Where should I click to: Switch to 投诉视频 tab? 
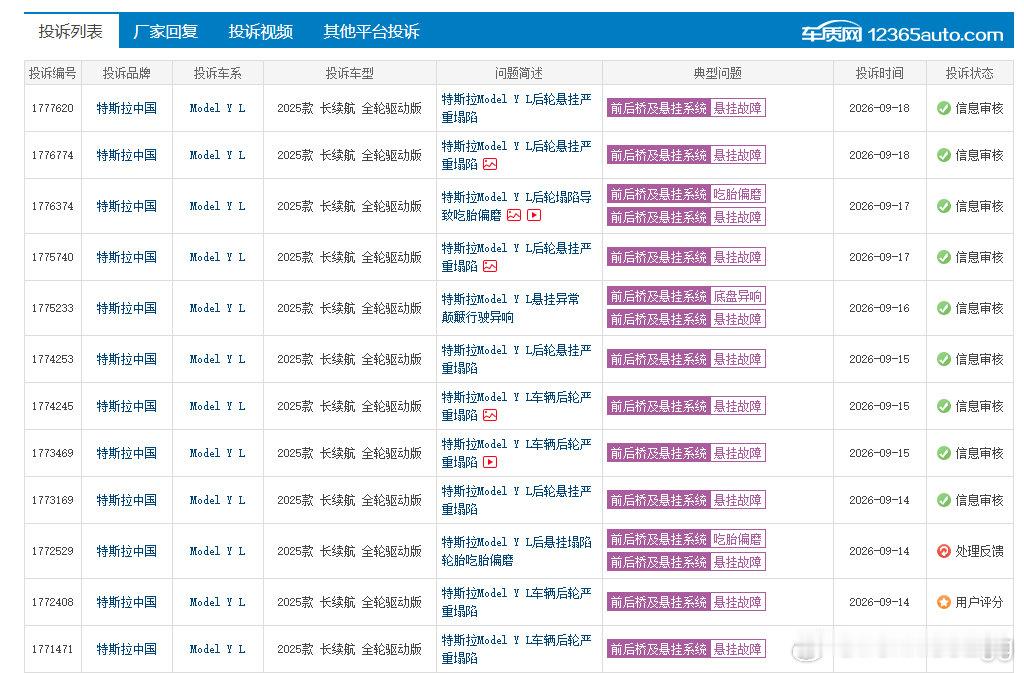pos(261,31)
